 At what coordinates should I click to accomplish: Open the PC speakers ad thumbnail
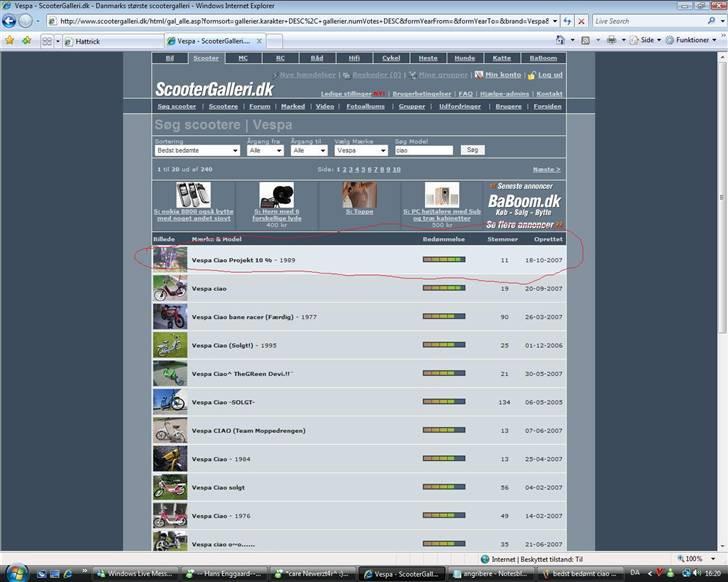pos(442,195)
